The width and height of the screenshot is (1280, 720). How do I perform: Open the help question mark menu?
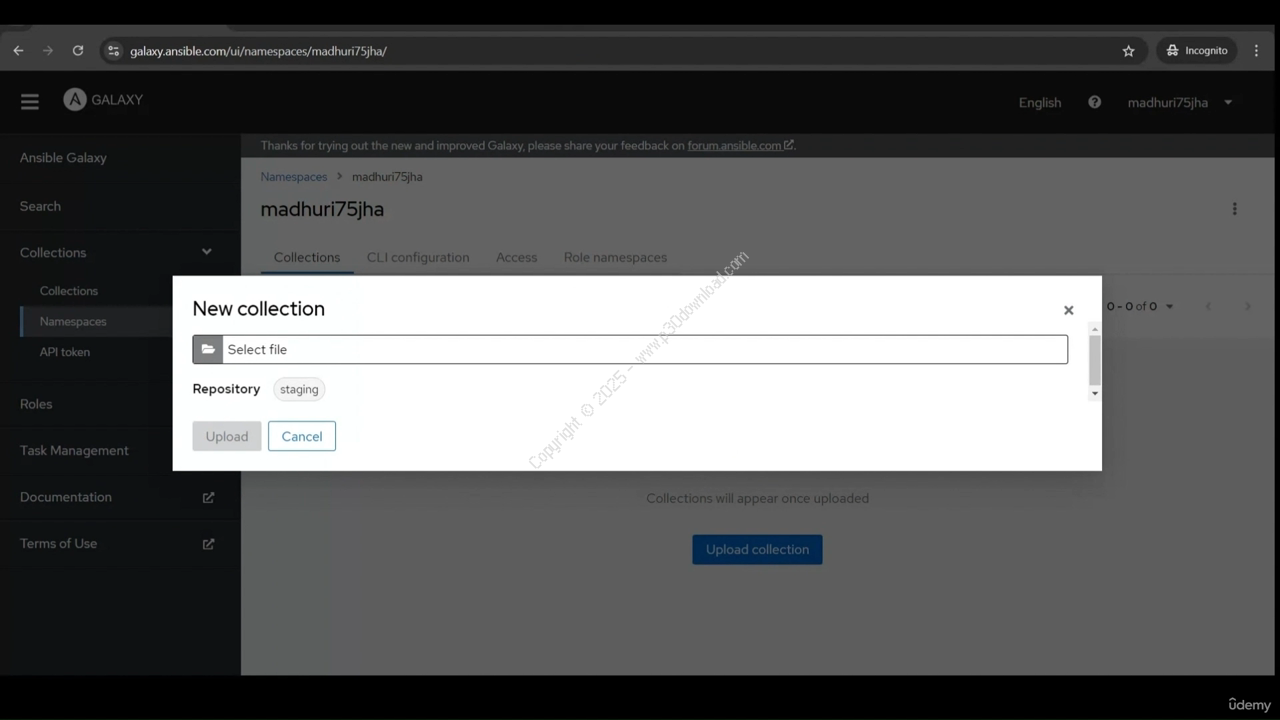[x=1094, y=102]
